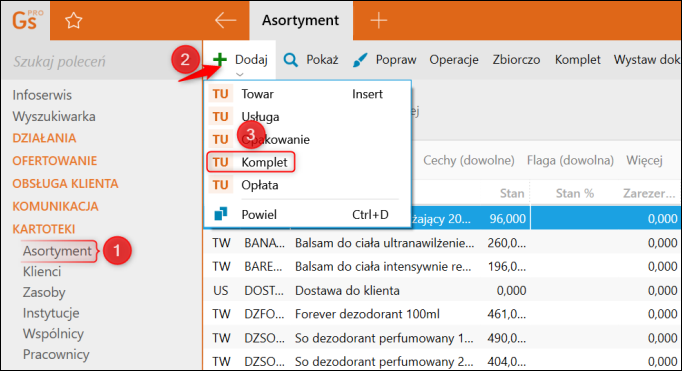Click the Powiel duplicate icon
Screen dimensions: 682x371
coord(221,214)
